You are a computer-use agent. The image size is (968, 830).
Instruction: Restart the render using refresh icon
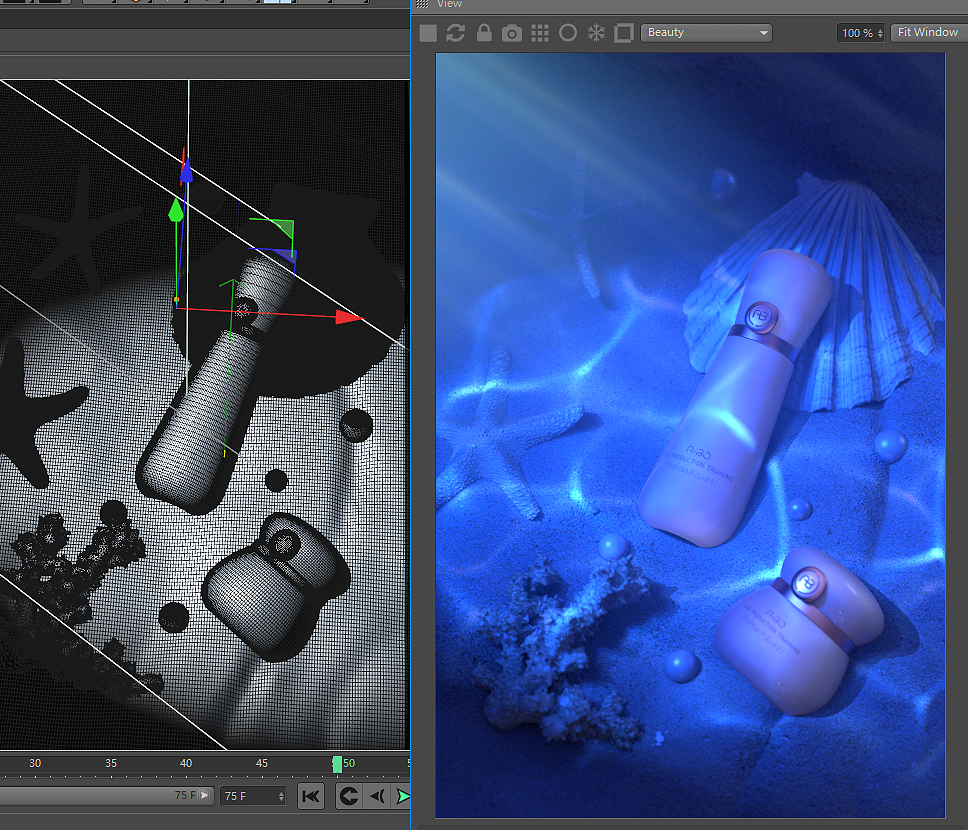[455, 32]
